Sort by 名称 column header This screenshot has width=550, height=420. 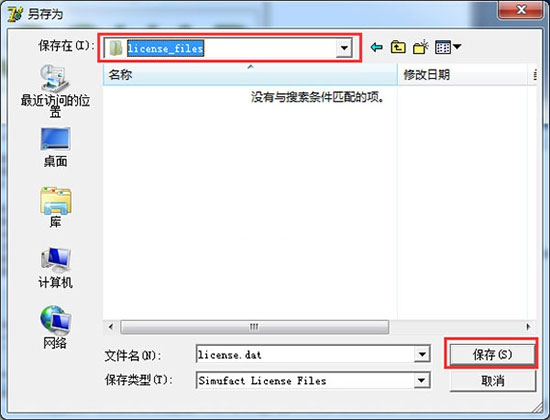250,75
